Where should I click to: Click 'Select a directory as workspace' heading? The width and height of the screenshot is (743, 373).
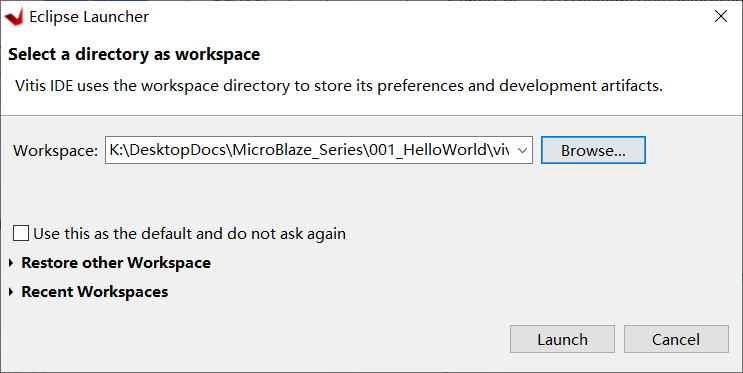[134, 55]
